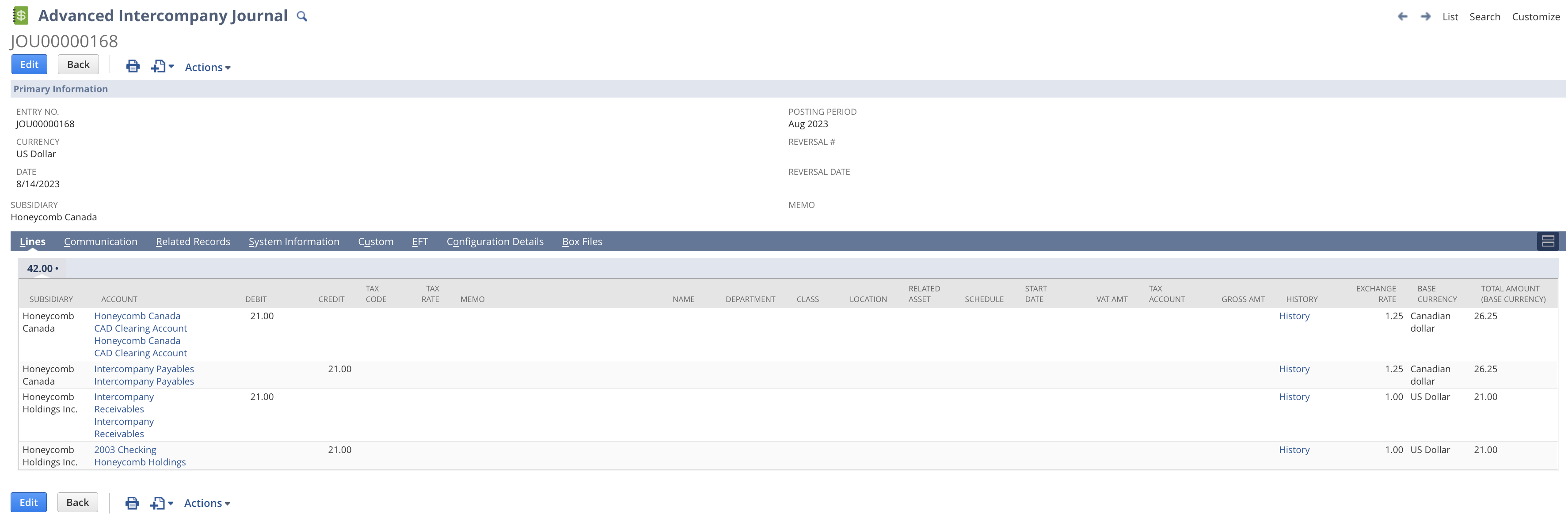This screenshot has width=1568, height=521.
Task: Select the System Information tab
Action: 293,242
